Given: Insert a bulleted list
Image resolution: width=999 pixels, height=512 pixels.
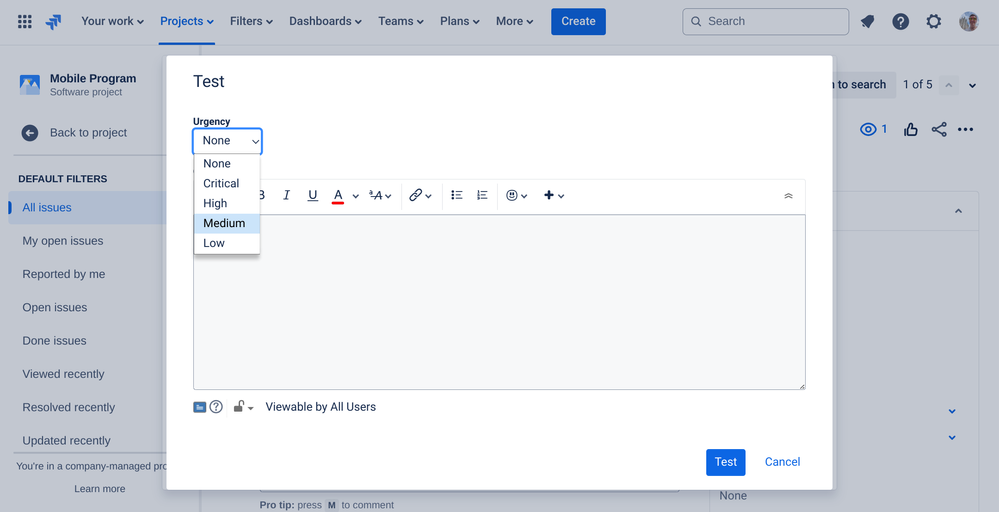Looking at the screenshot, I should 457,195.
